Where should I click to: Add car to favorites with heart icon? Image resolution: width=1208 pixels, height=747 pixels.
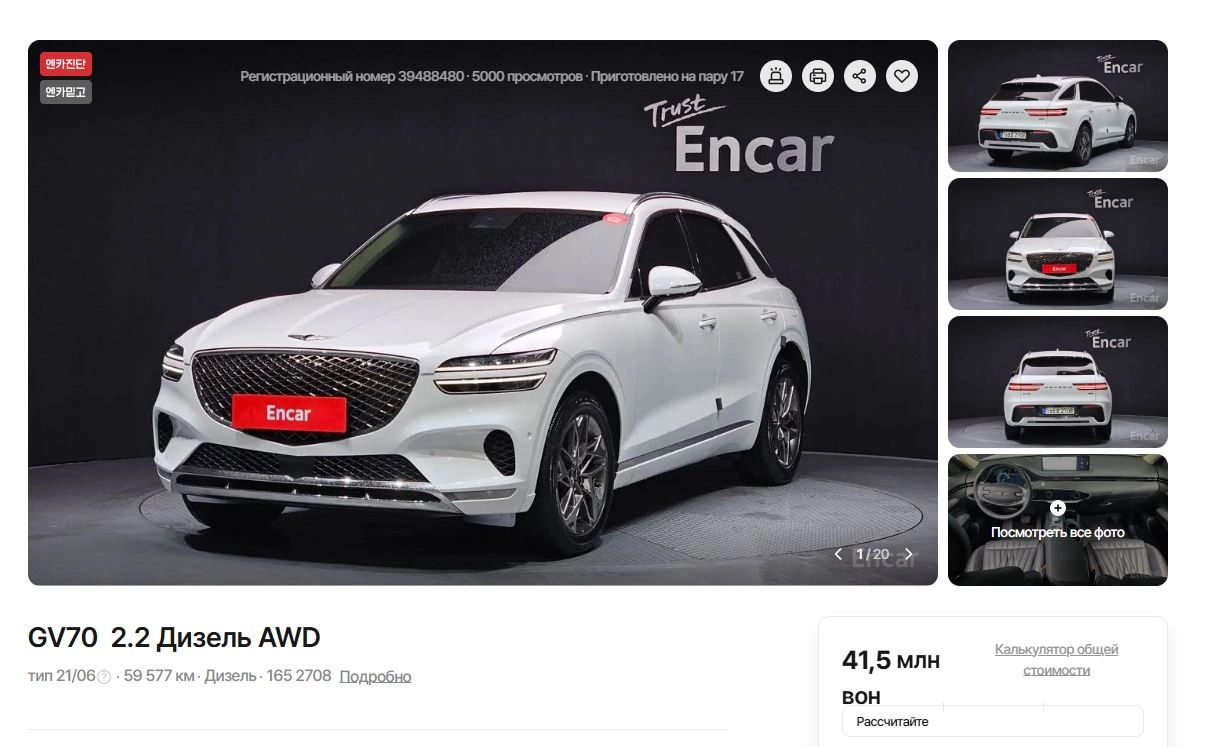pyautogui.click(x=902, y=76)
